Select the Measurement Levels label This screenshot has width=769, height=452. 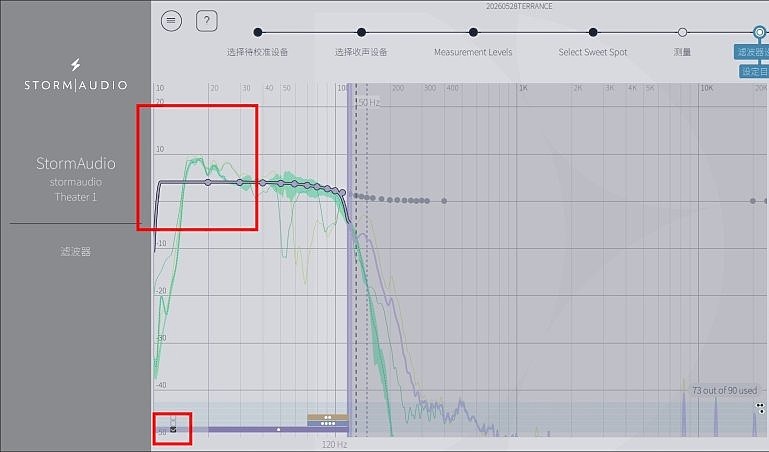coord(473,52)
